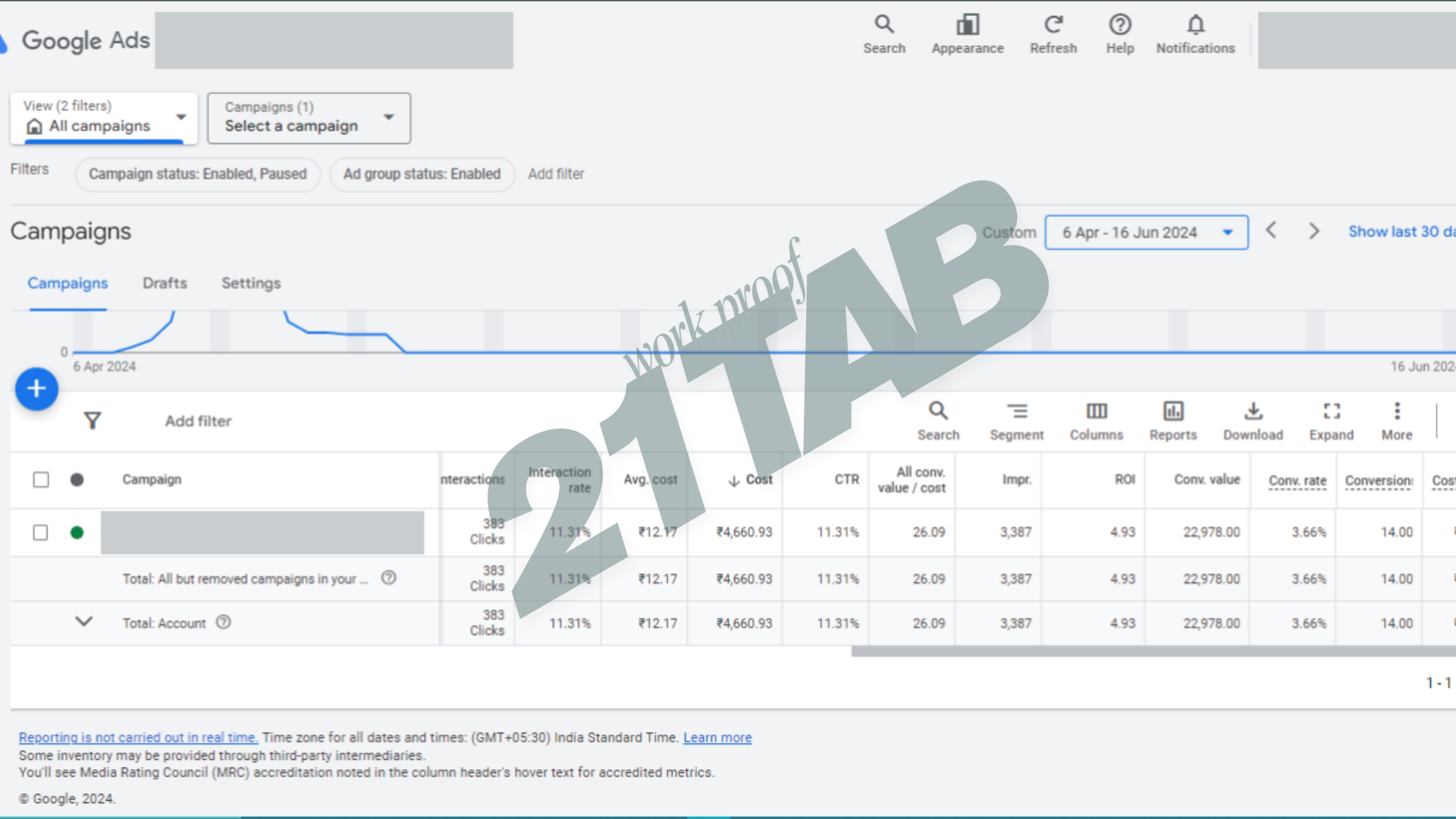Check the campaign row checkbox
The width and height of the screenshot is (1456, 819).
41,532
